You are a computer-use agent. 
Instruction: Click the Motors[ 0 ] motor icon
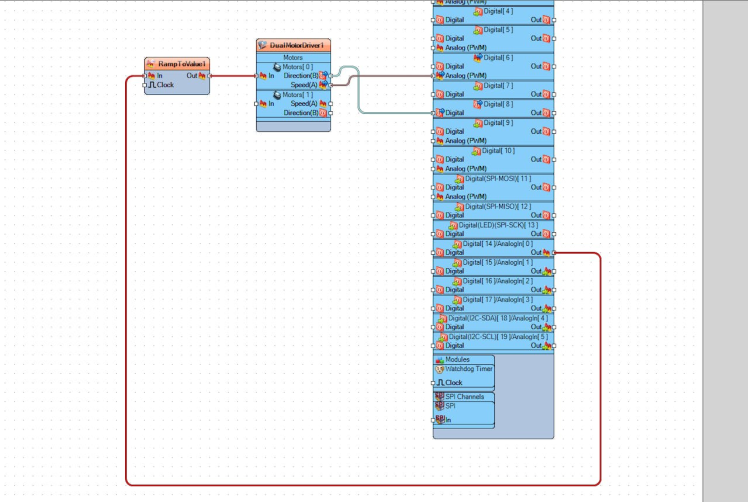277,67
